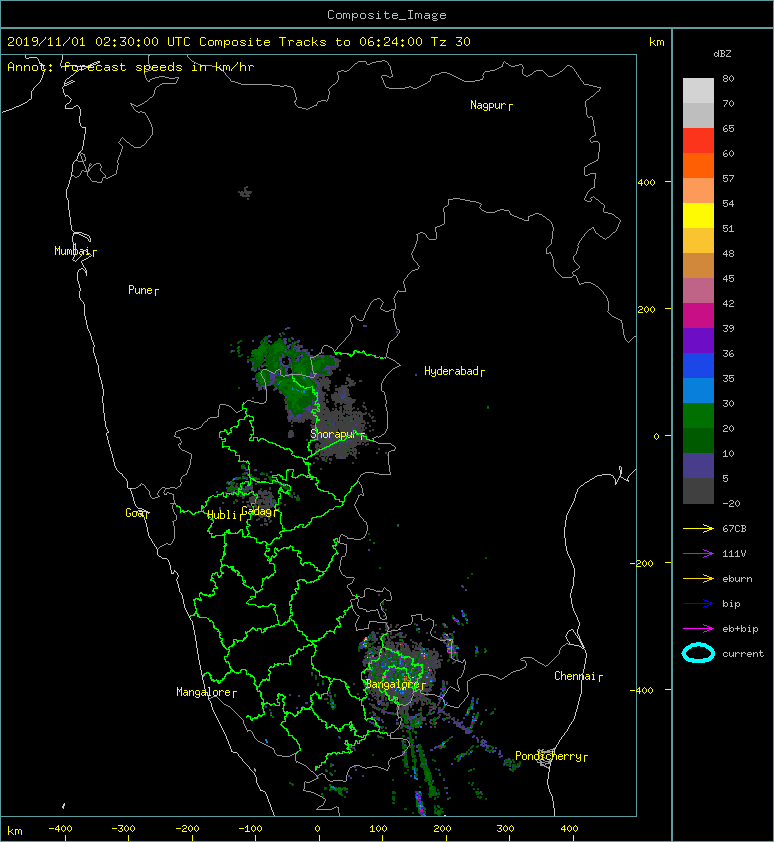Click the 400 tick on bottom axis
Viewport: 774px width, 842px height.
(569, 829)
